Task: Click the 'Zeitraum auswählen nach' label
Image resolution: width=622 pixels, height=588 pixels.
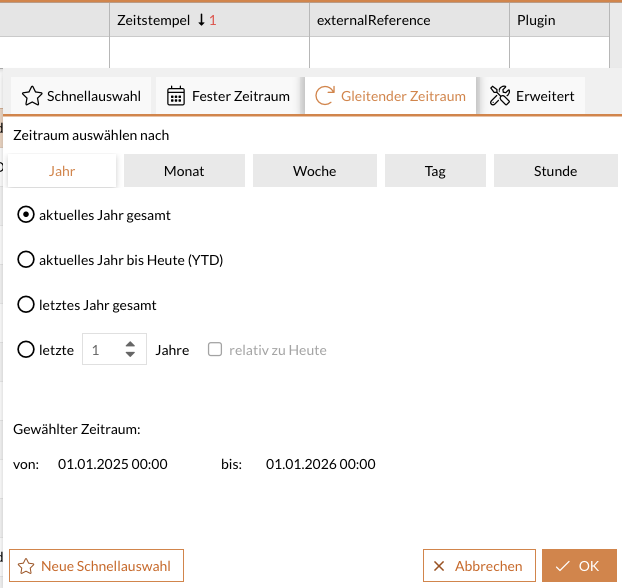Action: [x=91, y=135]
